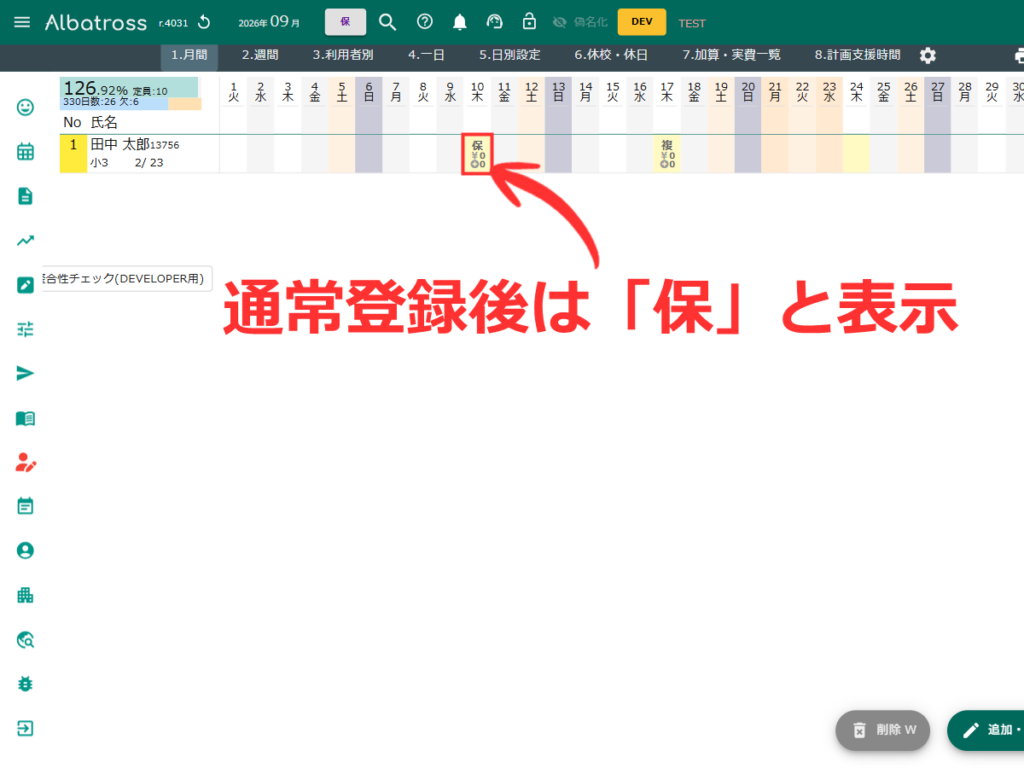The height and width of the screenshot is (768, 1024).
Task: Select 田中 太郎 user name
Action: click(x=120, y=144)
